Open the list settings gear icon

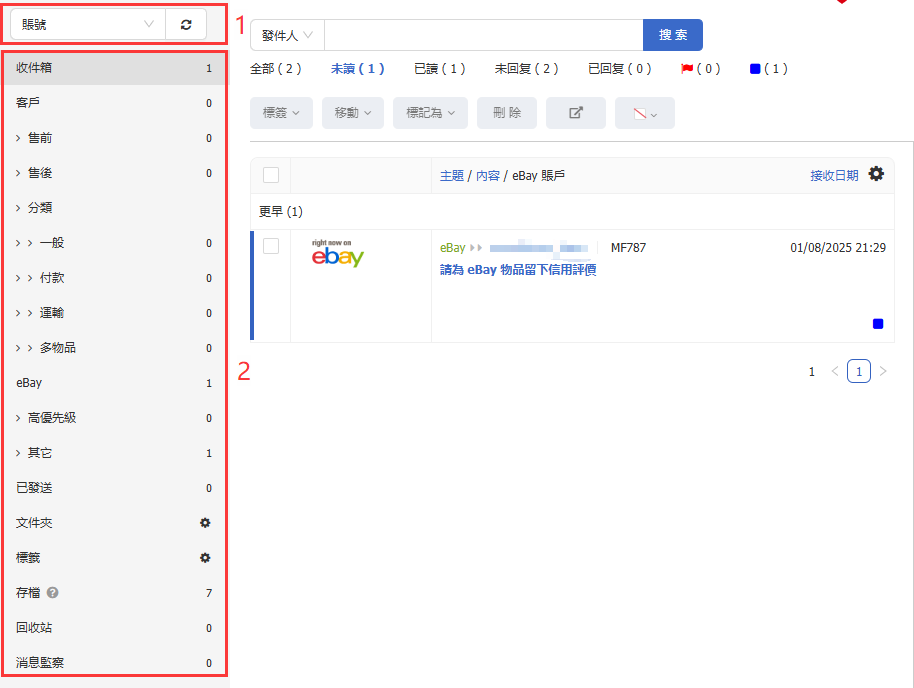(876, 174)
